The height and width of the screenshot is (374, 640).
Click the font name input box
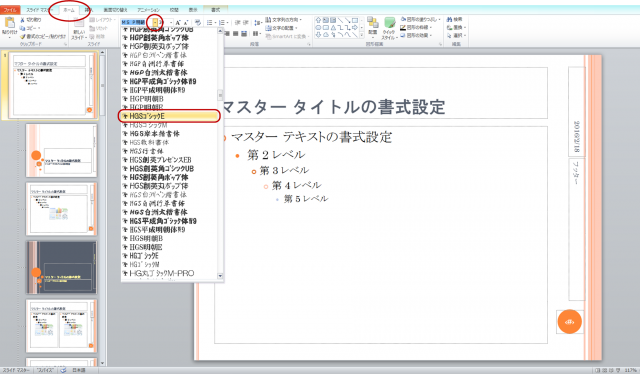tap(136, 22)
